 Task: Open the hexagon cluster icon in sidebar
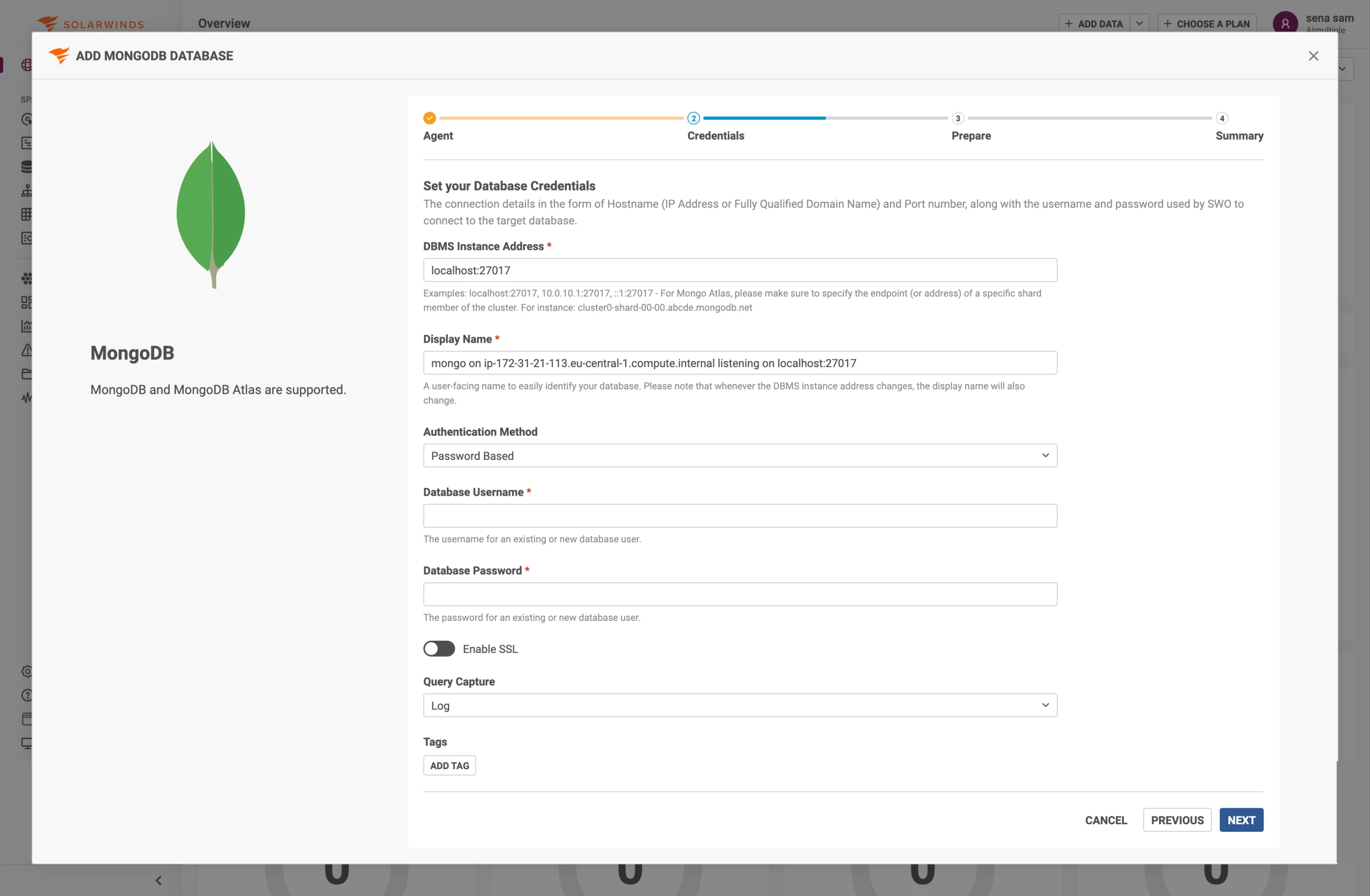pyautogui.click(x=26, y=279)
